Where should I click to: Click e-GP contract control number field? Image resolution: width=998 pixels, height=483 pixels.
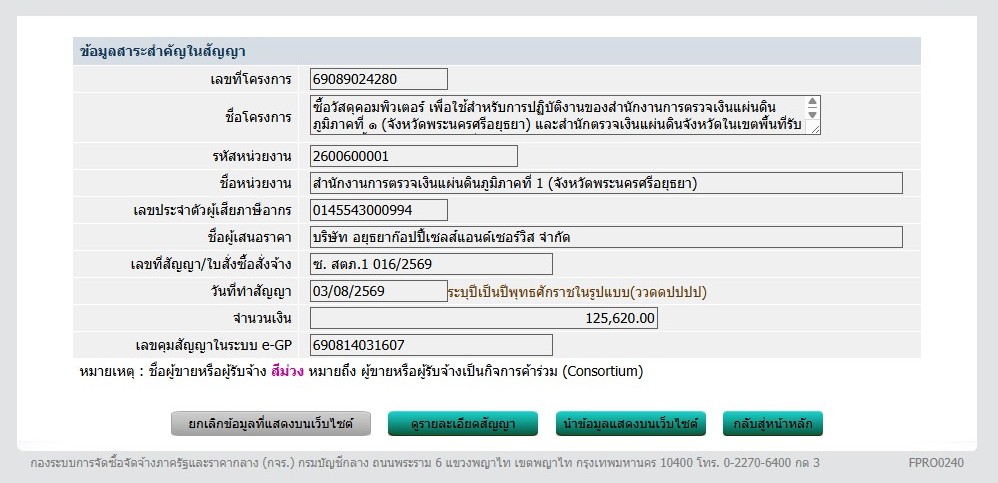[431, 346]
